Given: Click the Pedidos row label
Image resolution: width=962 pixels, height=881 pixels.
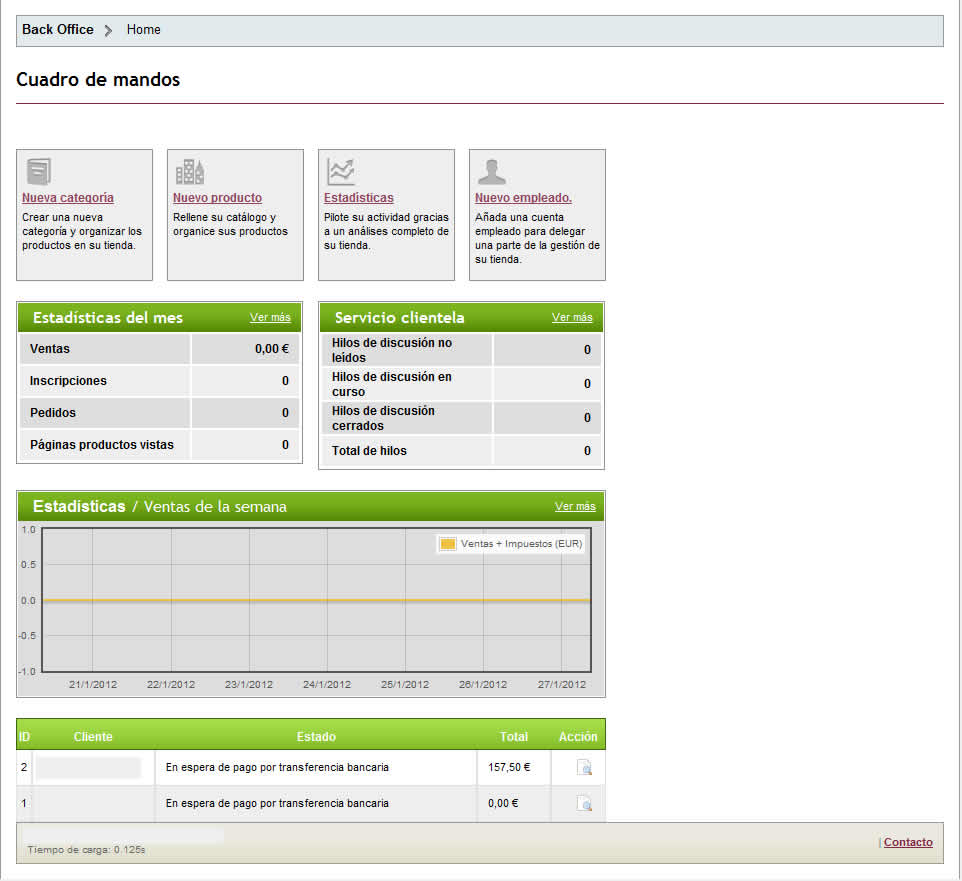Looking at the screenshot, I should [x=53, y=412].
